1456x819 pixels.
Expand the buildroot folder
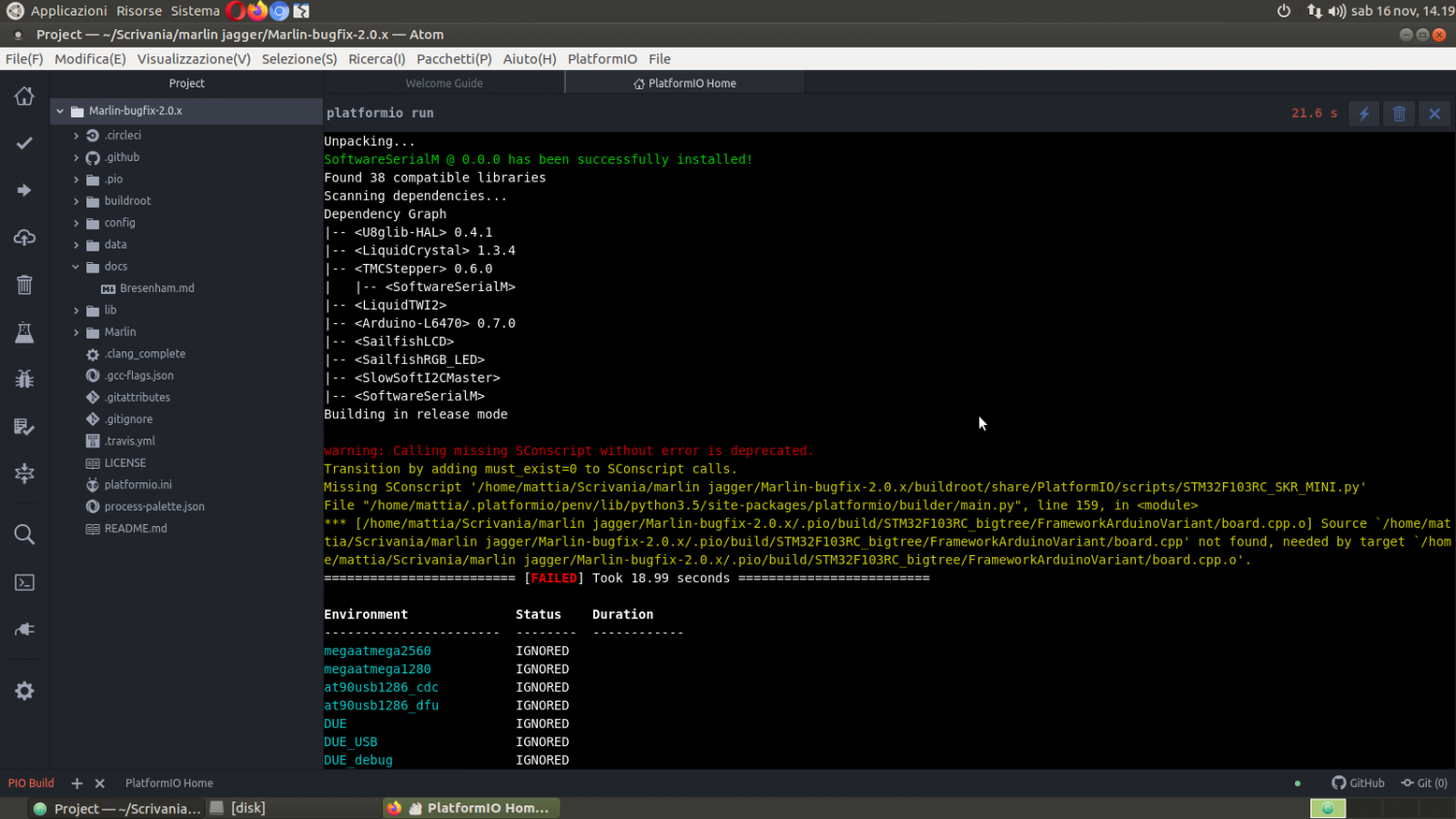point(76,201)
